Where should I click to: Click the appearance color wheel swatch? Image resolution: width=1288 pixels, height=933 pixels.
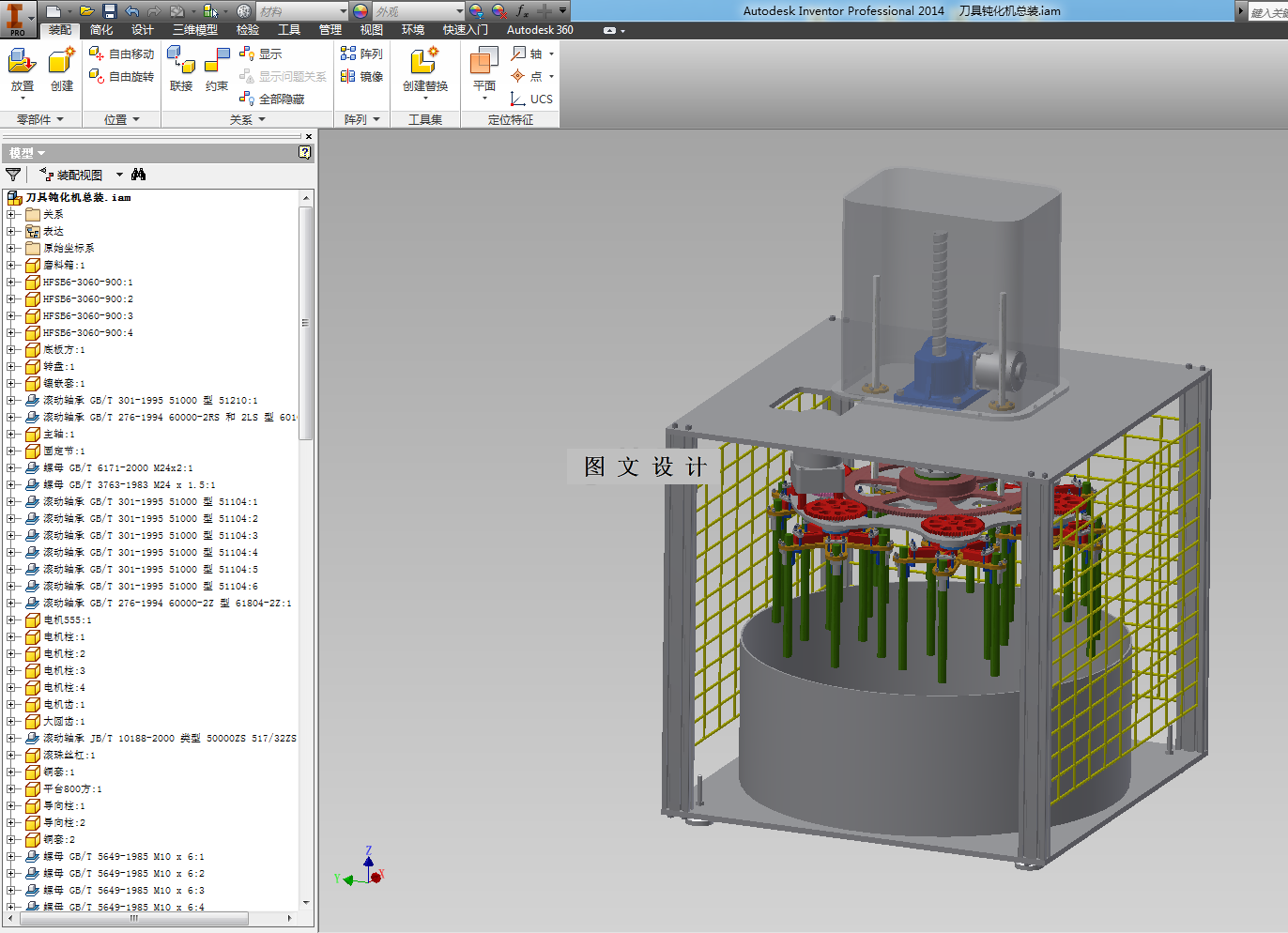click(x=360, y=11)
